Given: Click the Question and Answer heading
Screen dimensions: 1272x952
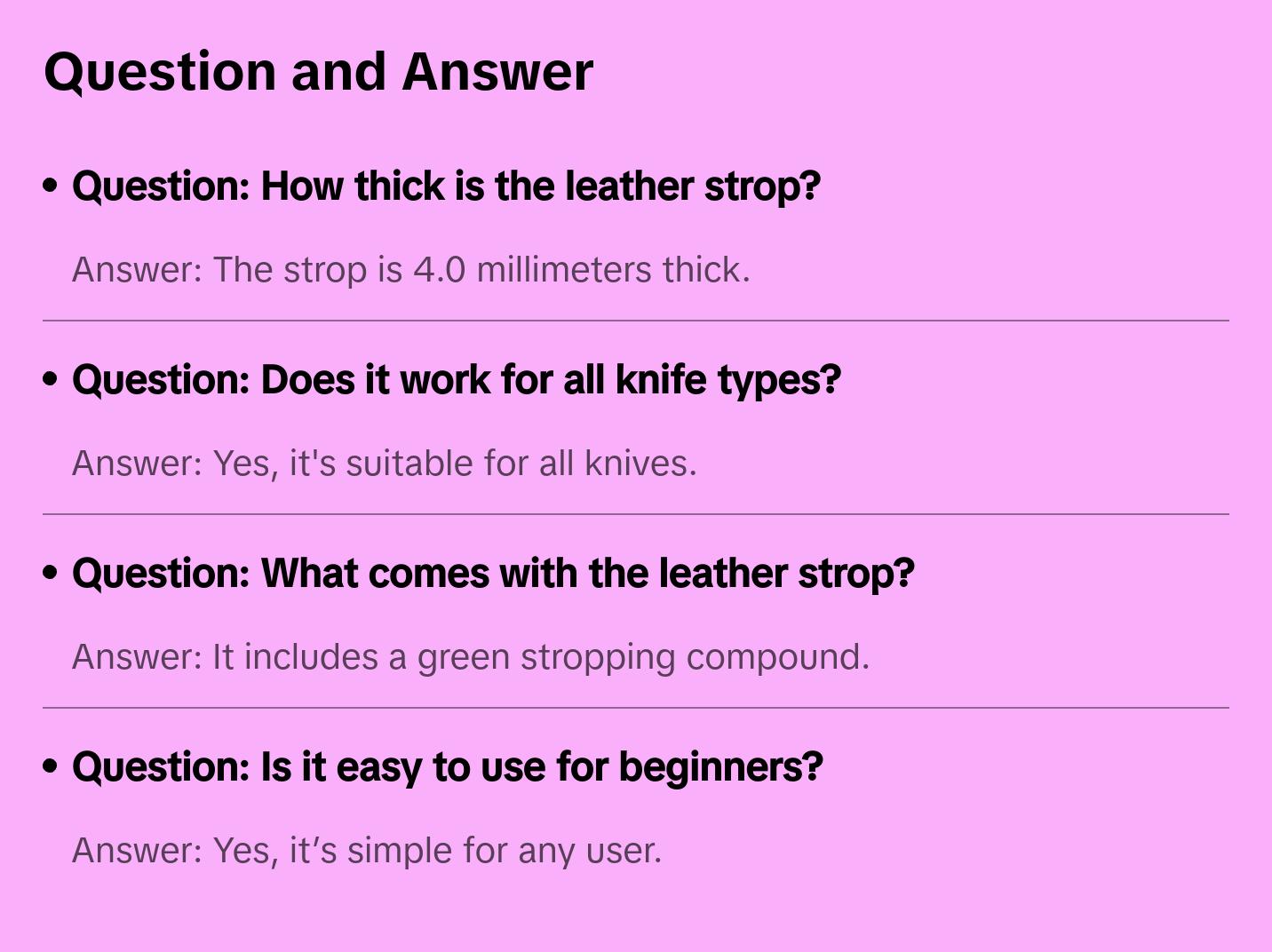Looking at the screenshot, I should [x=318, y=72].
